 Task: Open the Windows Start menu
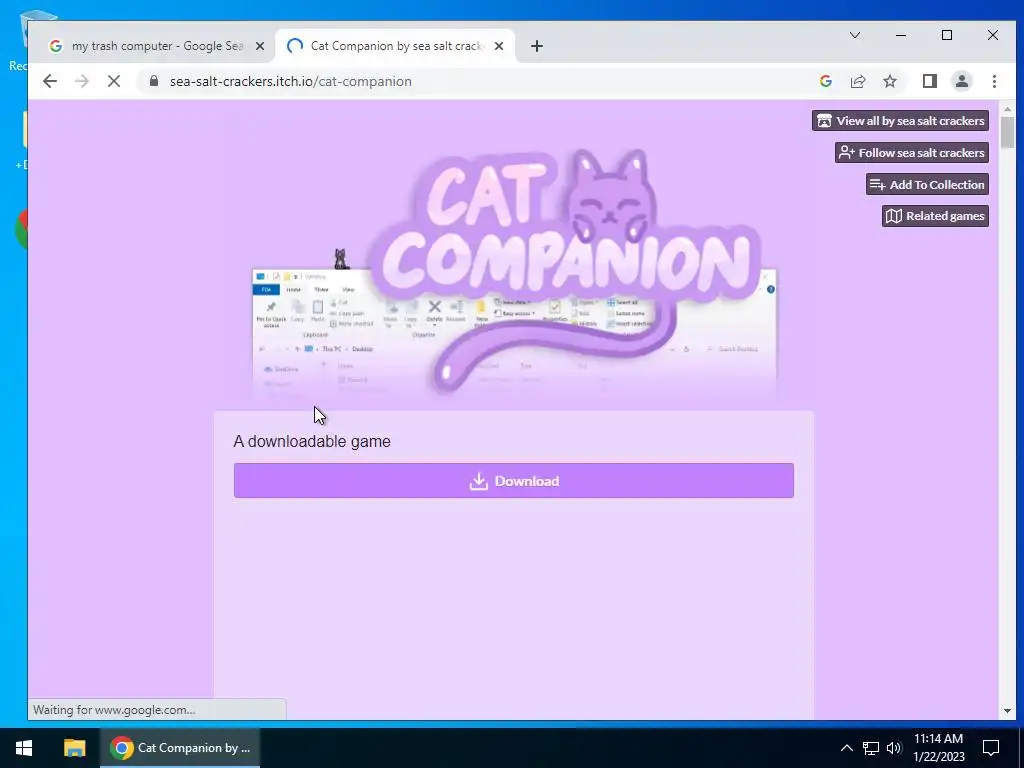coord(24,748)
